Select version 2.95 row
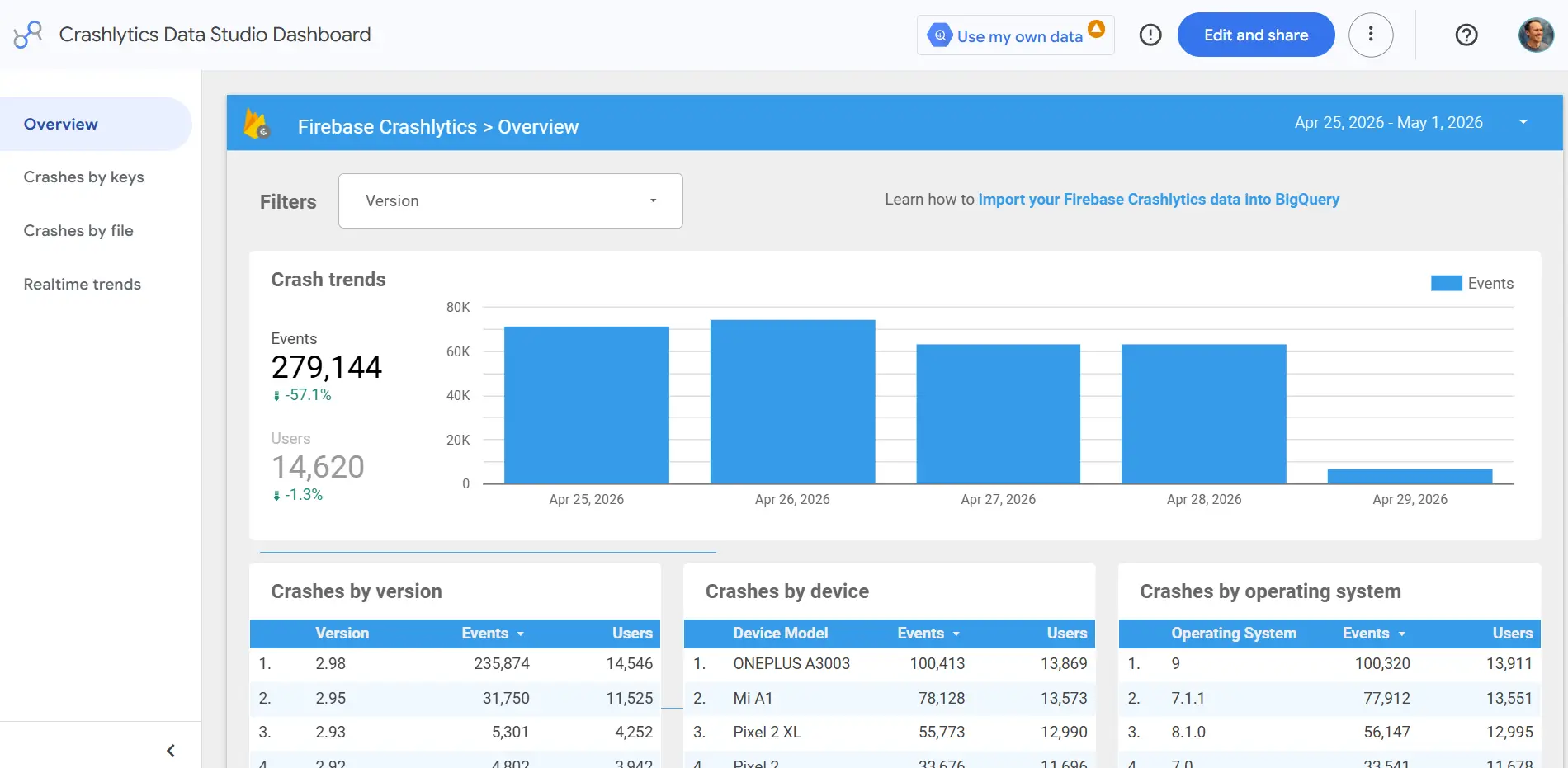Screen dimensions: 1568x768 point(455,699)
